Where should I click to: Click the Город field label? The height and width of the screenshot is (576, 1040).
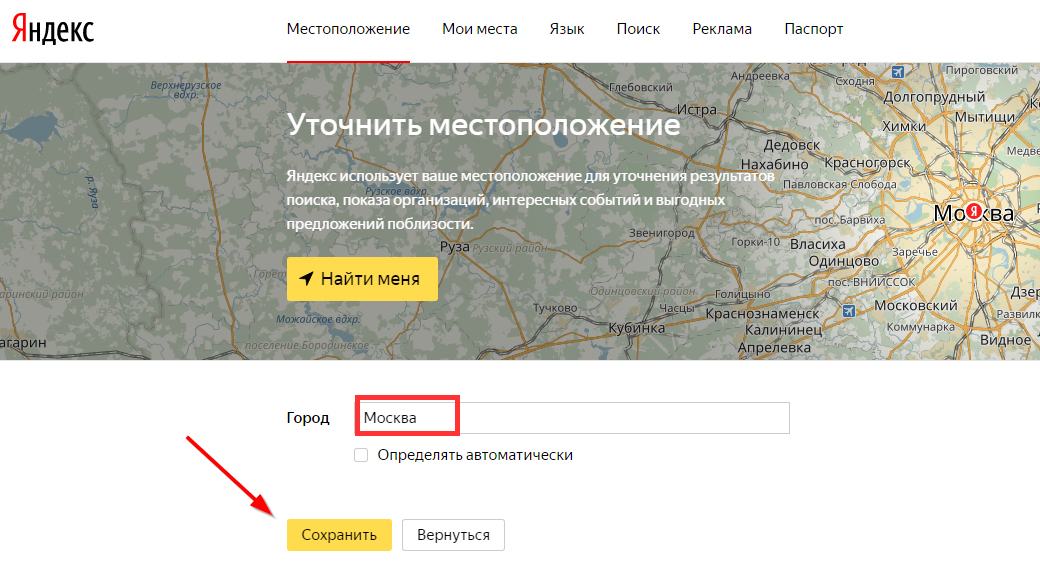tap(308, 418)
